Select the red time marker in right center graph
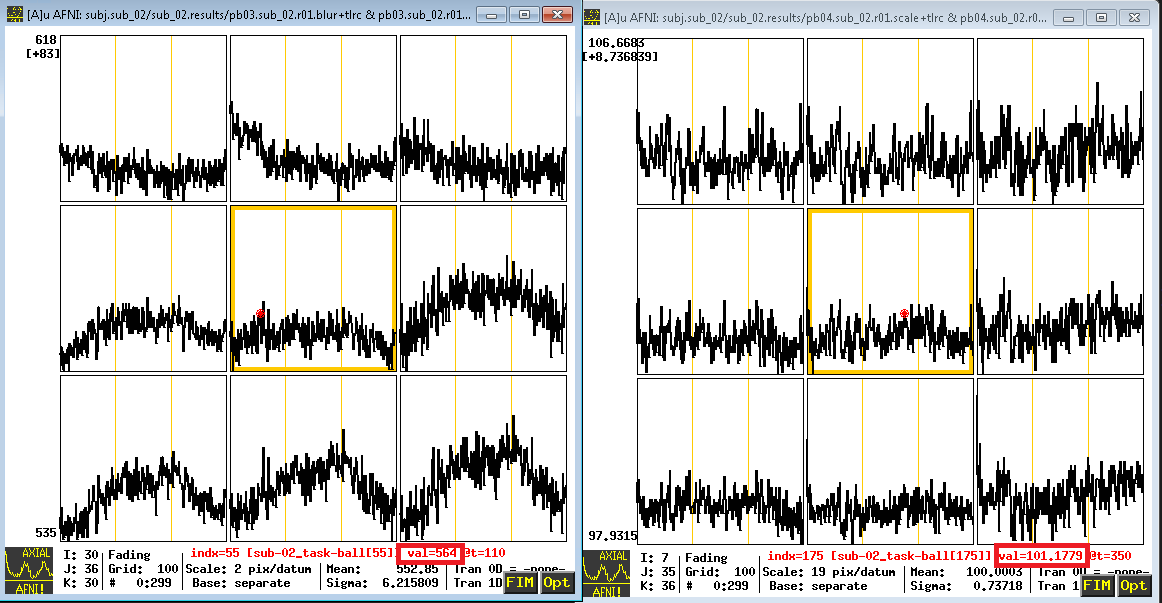This screenshot has height=603, width=1162. [x=904, y=314]
